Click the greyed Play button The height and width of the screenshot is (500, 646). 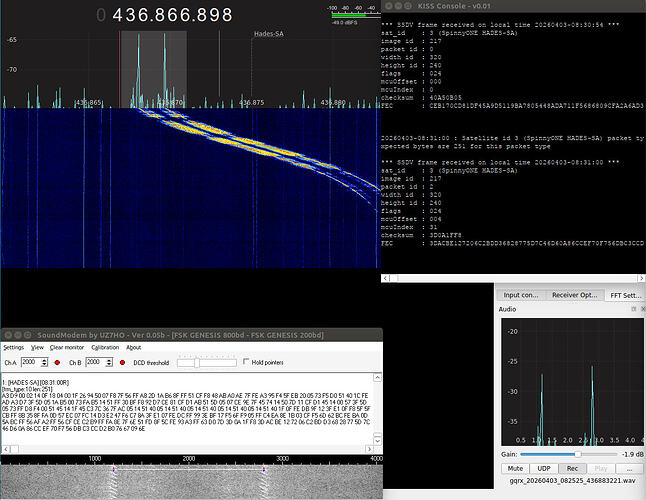click(601, 469)
